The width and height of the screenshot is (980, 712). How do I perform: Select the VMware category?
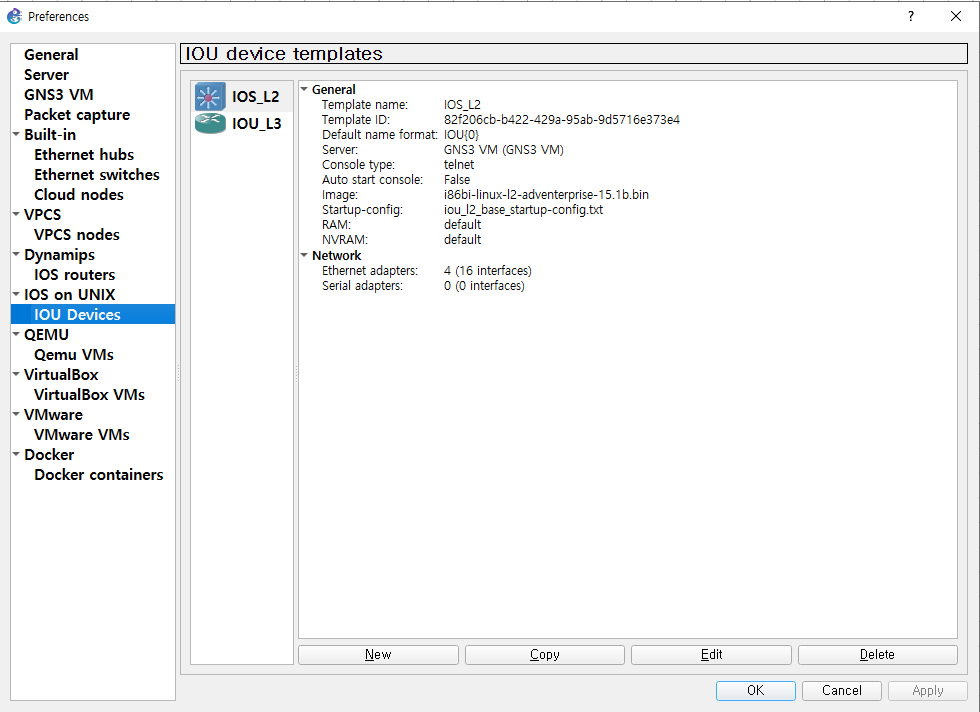click(53, 414)
